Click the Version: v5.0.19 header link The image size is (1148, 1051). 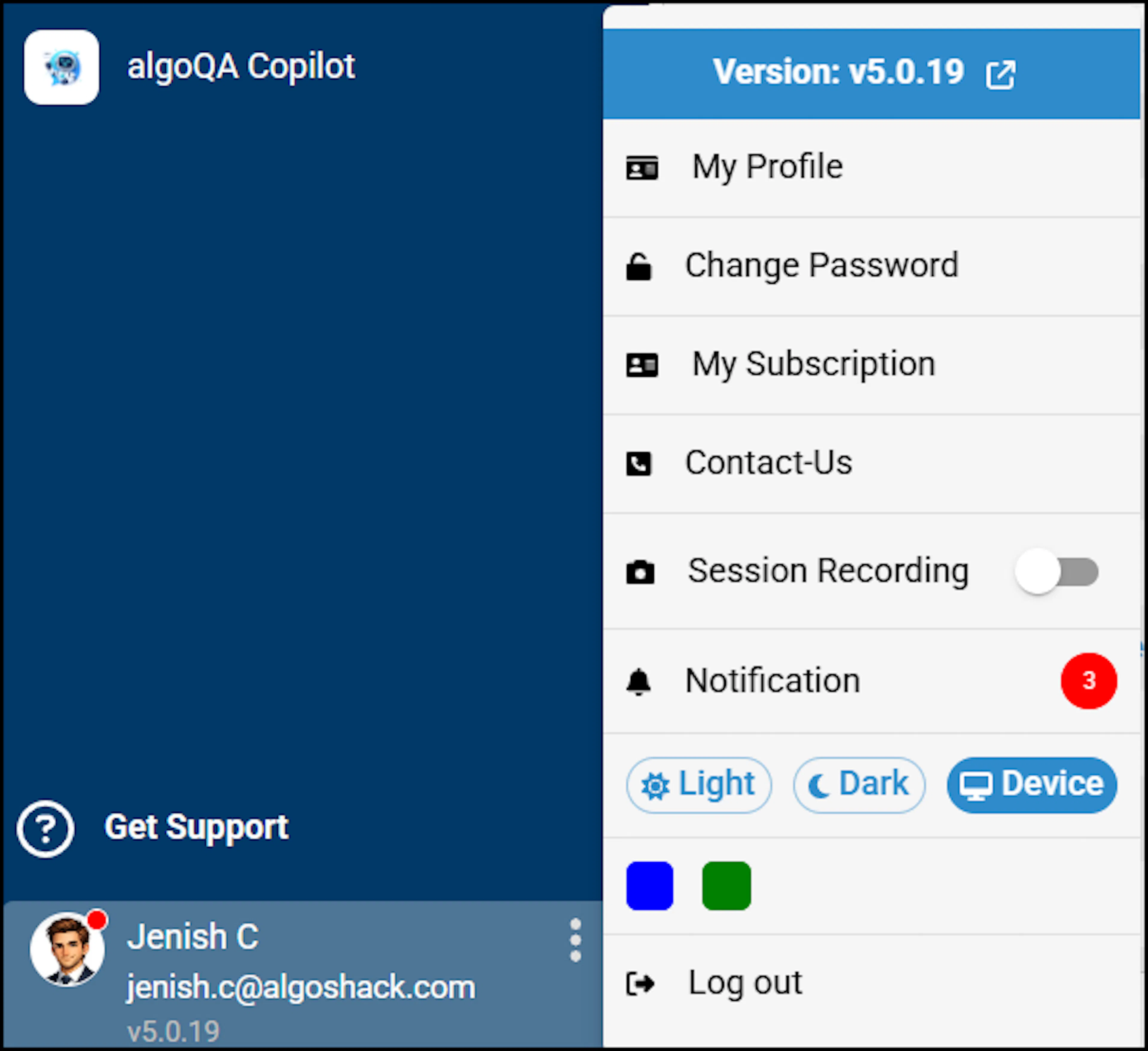pyautogui.click(x=871, y=74)
